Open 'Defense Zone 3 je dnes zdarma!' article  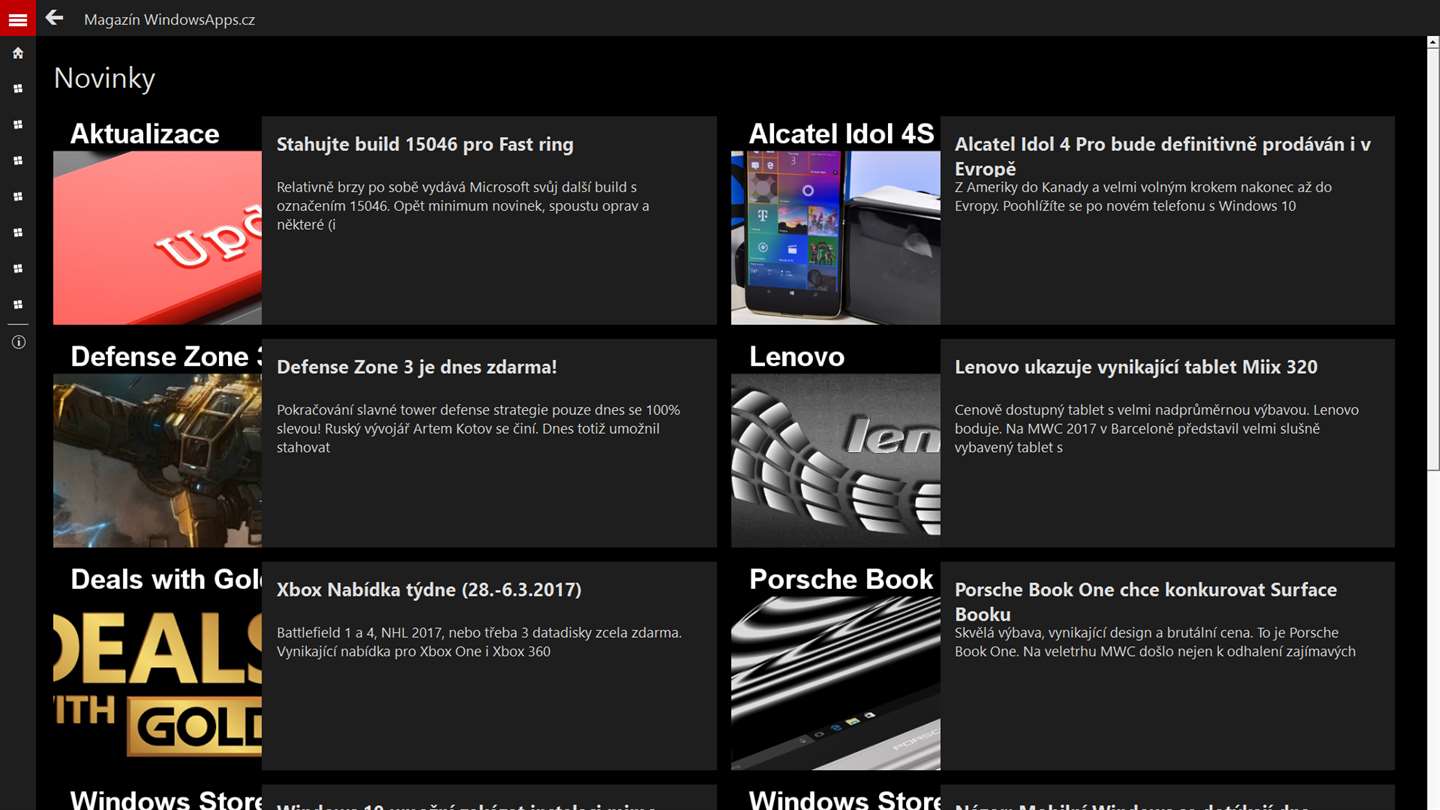click(x=417, y=367)
